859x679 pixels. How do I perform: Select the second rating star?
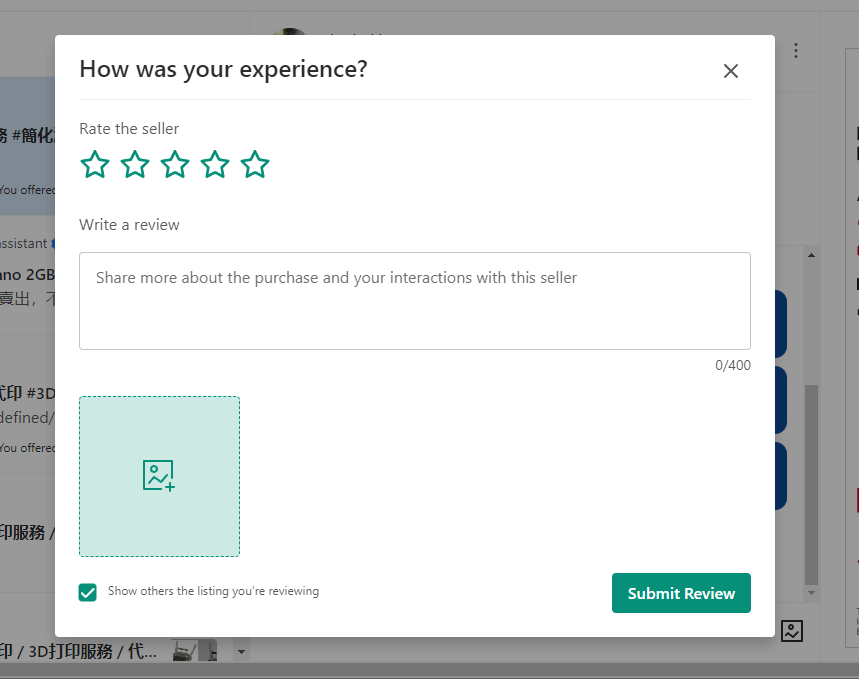pos(135,165)
